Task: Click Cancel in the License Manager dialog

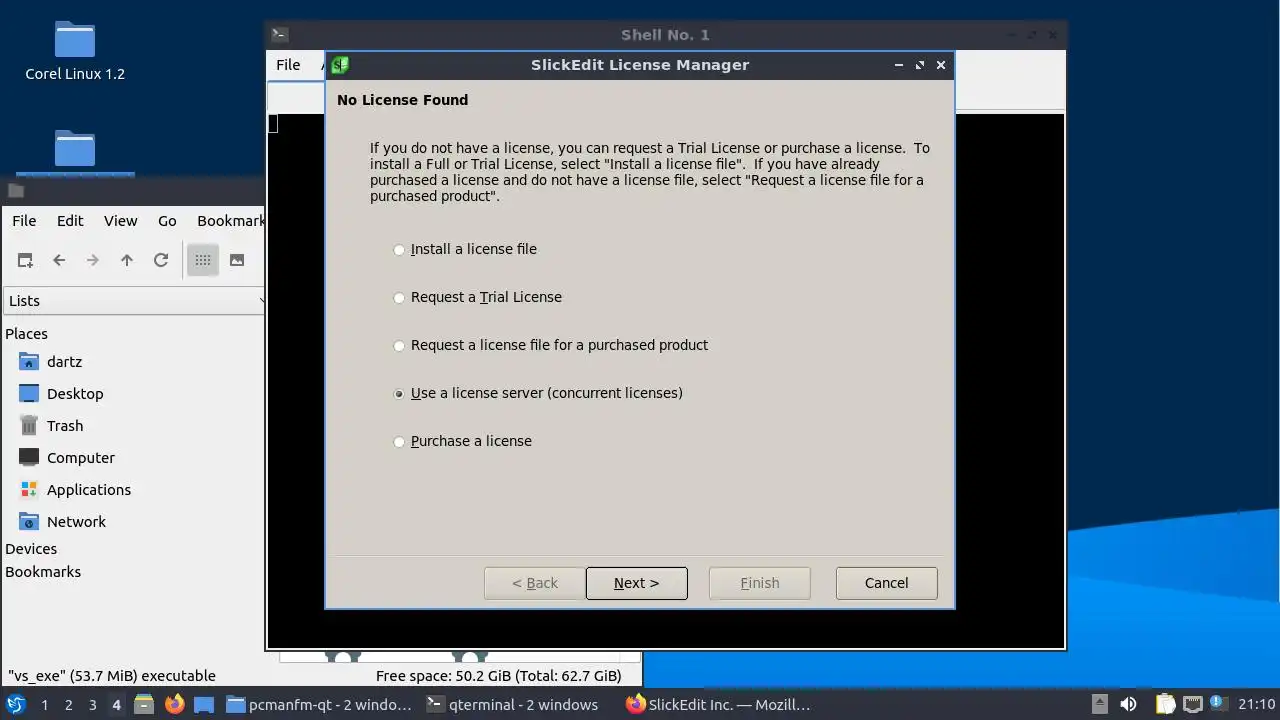Action: (x=886, y=583)
